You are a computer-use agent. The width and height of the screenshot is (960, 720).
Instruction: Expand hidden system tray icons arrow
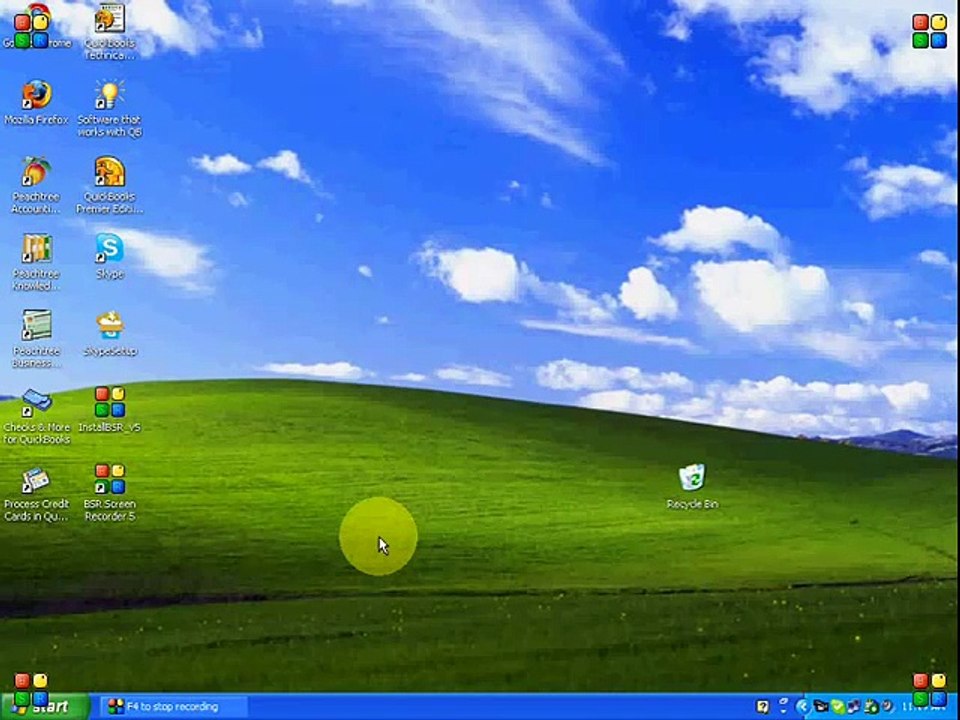click(x=803, y=707)
